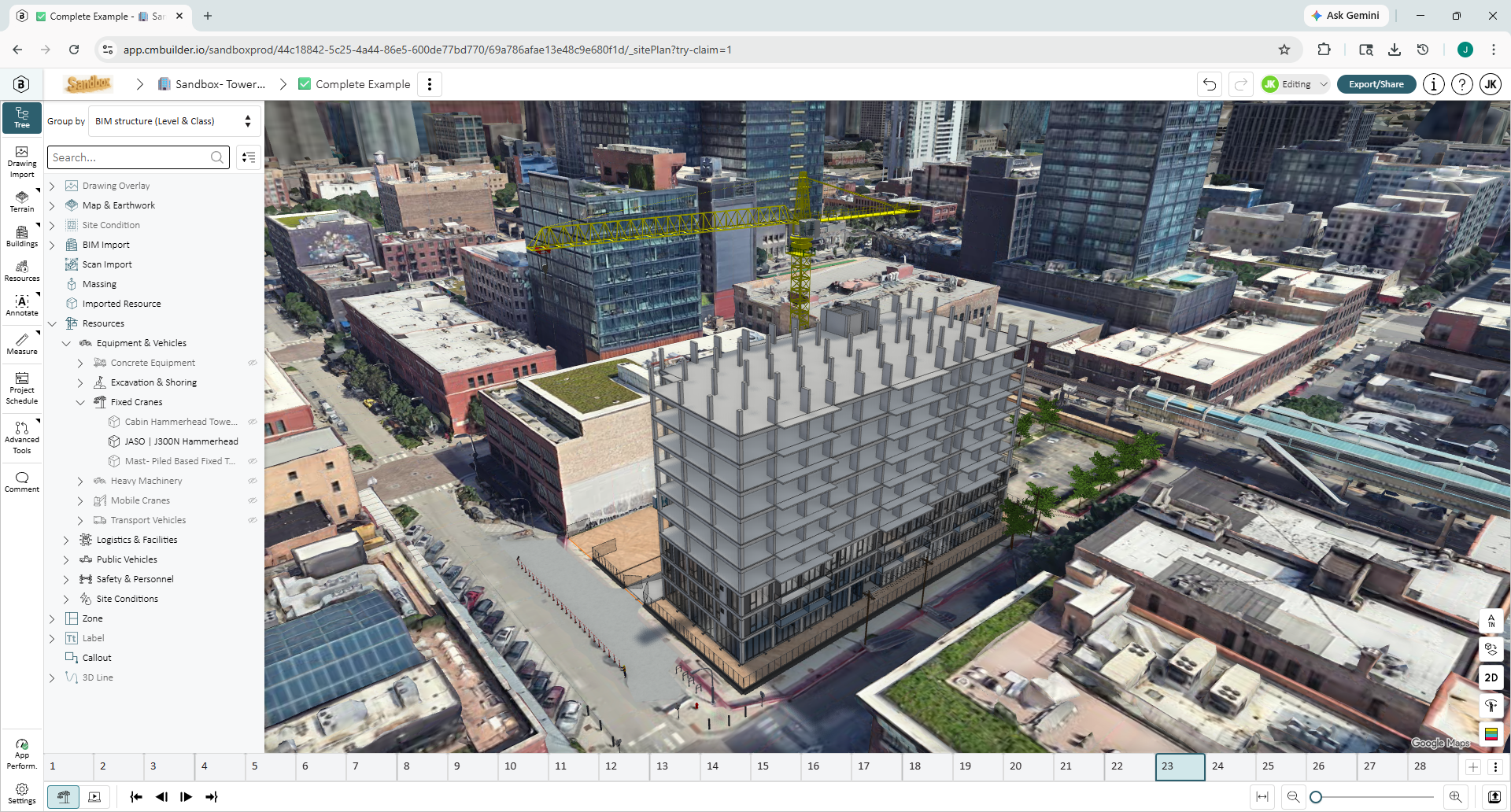Click the redo arrow in header
This screenshot has width=1511, height=812.
tap(1240, 84)
